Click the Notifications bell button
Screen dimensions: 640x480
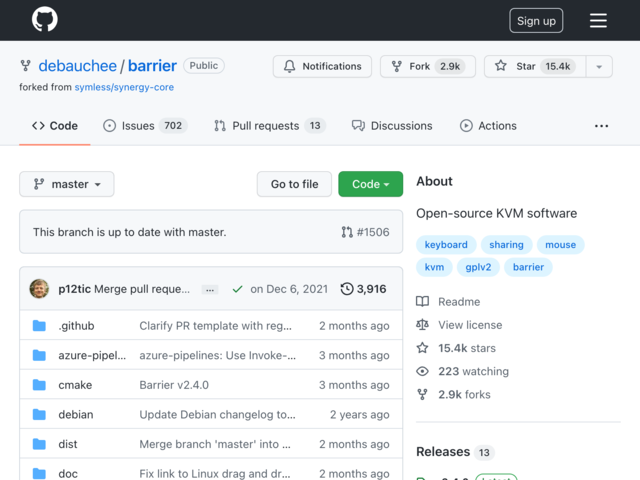322,66
